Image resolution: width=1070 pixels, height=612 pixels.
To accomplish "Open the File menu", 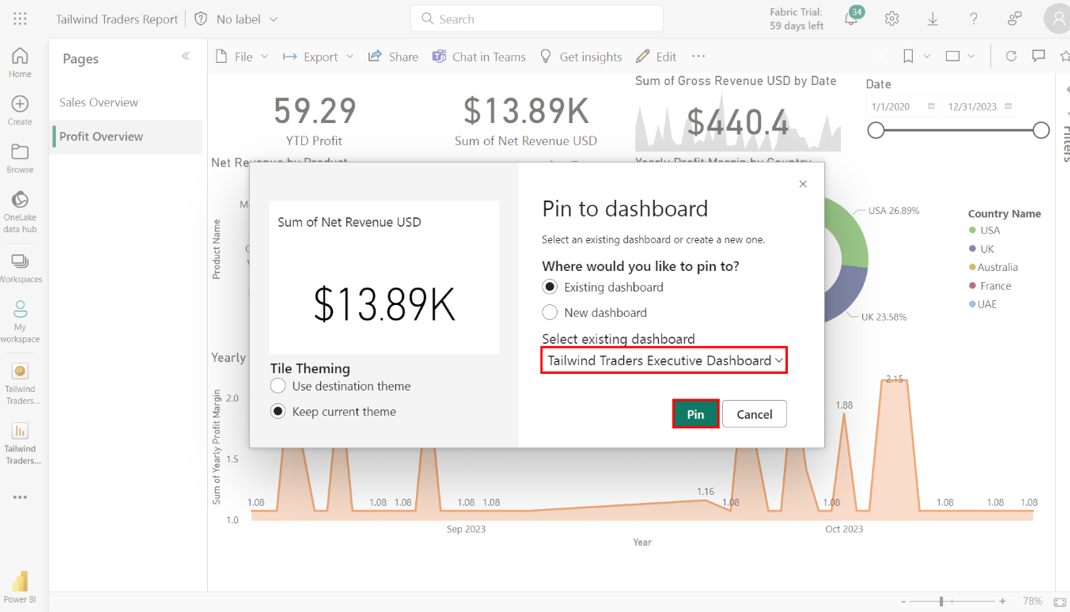I will (x=242, y=57).
